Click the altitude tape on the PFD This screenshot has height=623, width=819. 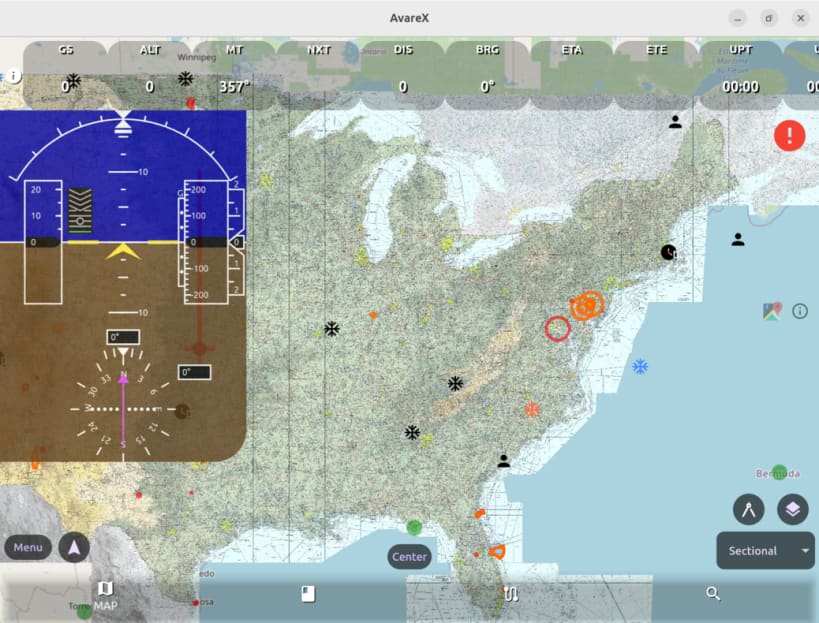click(206, 242)
